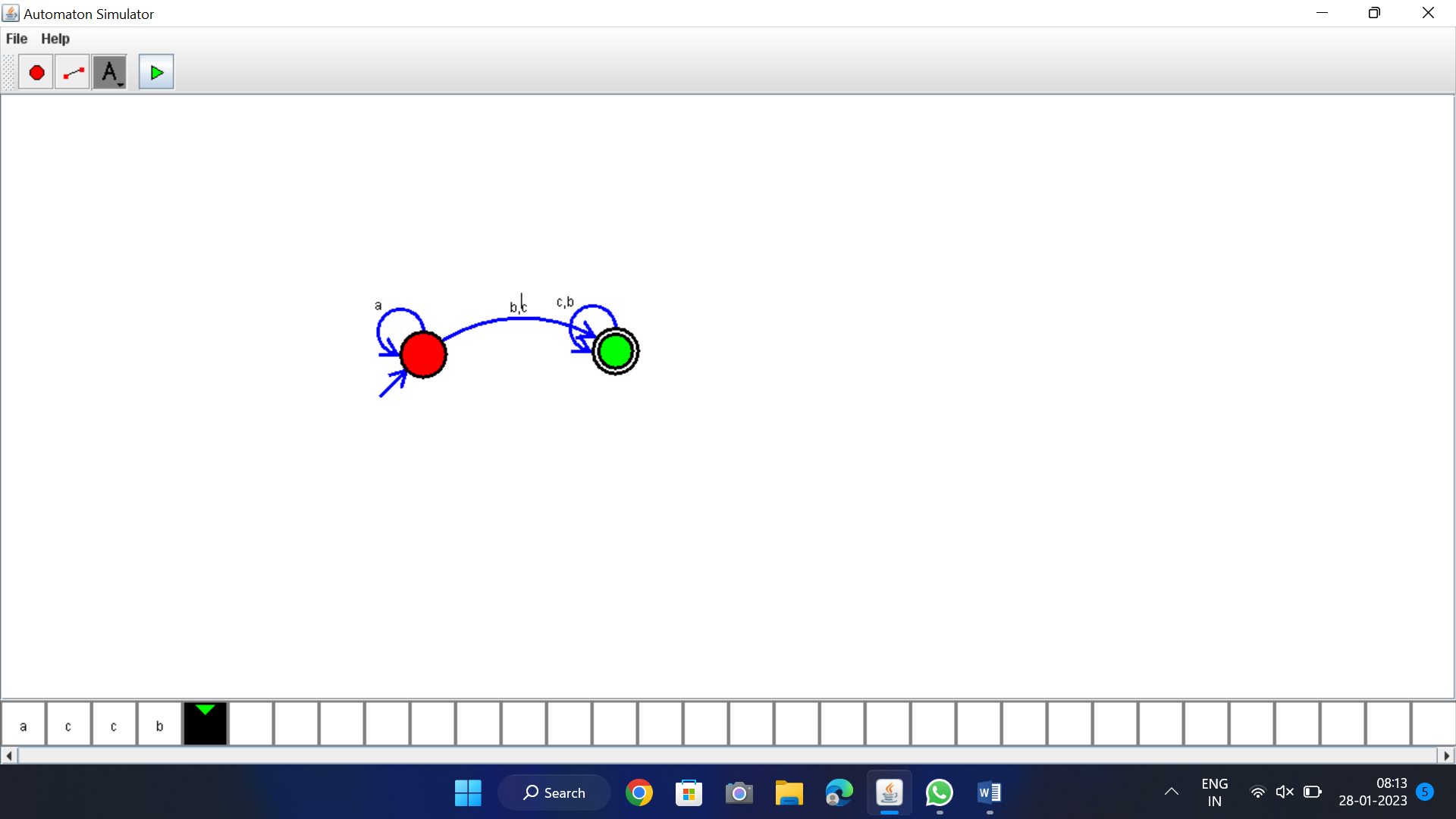Image resolution: width=1456 pixels, height=819 pixels.
Task: Open WhatsApp from taskbar
Action: (939, 792)
